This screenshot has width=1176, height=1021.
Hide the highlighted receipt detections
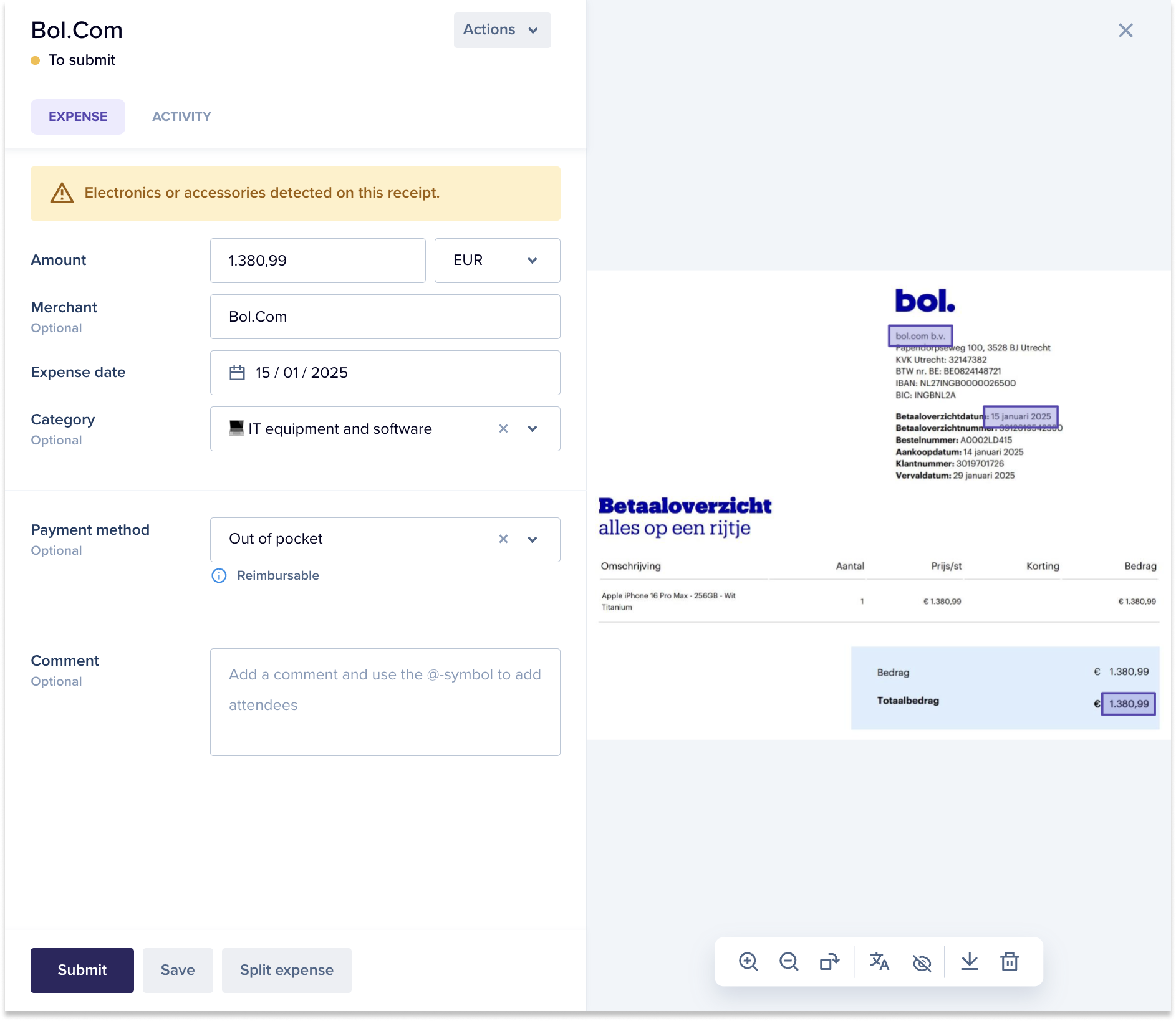pyautogui.click(x=922, y=963)
